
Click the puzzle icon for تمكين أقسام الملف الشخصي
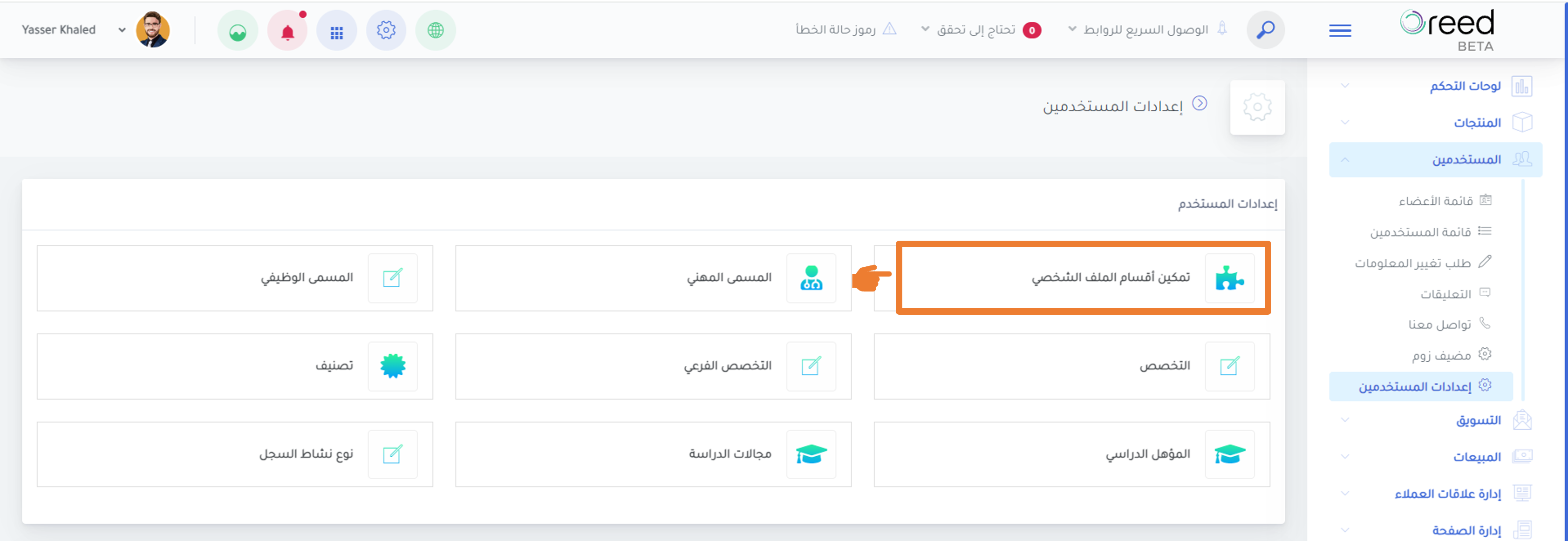(x=1229, y=278)
